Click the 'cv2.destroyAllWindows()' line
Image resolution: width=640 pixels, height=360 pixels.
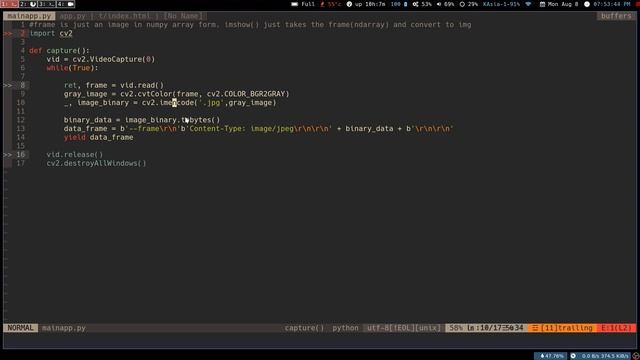[x=96, y=163]
